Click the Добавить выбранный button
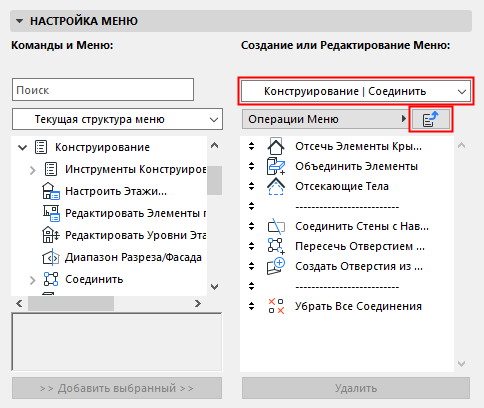 pyautogui.click(x=117, y=388)
